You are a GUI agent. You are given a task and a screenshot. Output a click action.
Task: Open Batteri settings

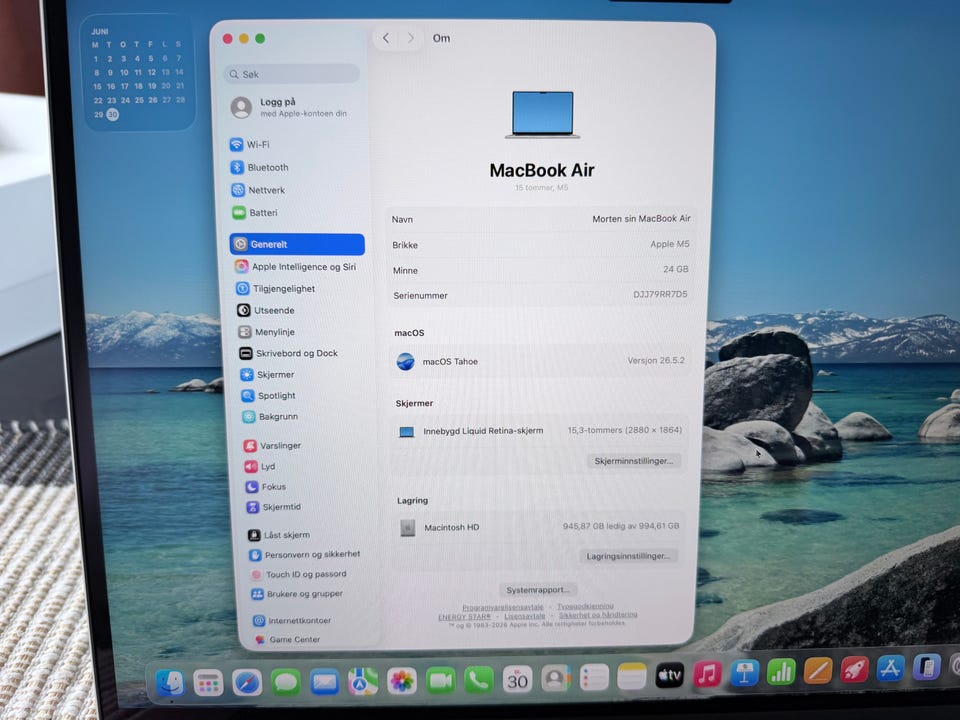(255, 212)
